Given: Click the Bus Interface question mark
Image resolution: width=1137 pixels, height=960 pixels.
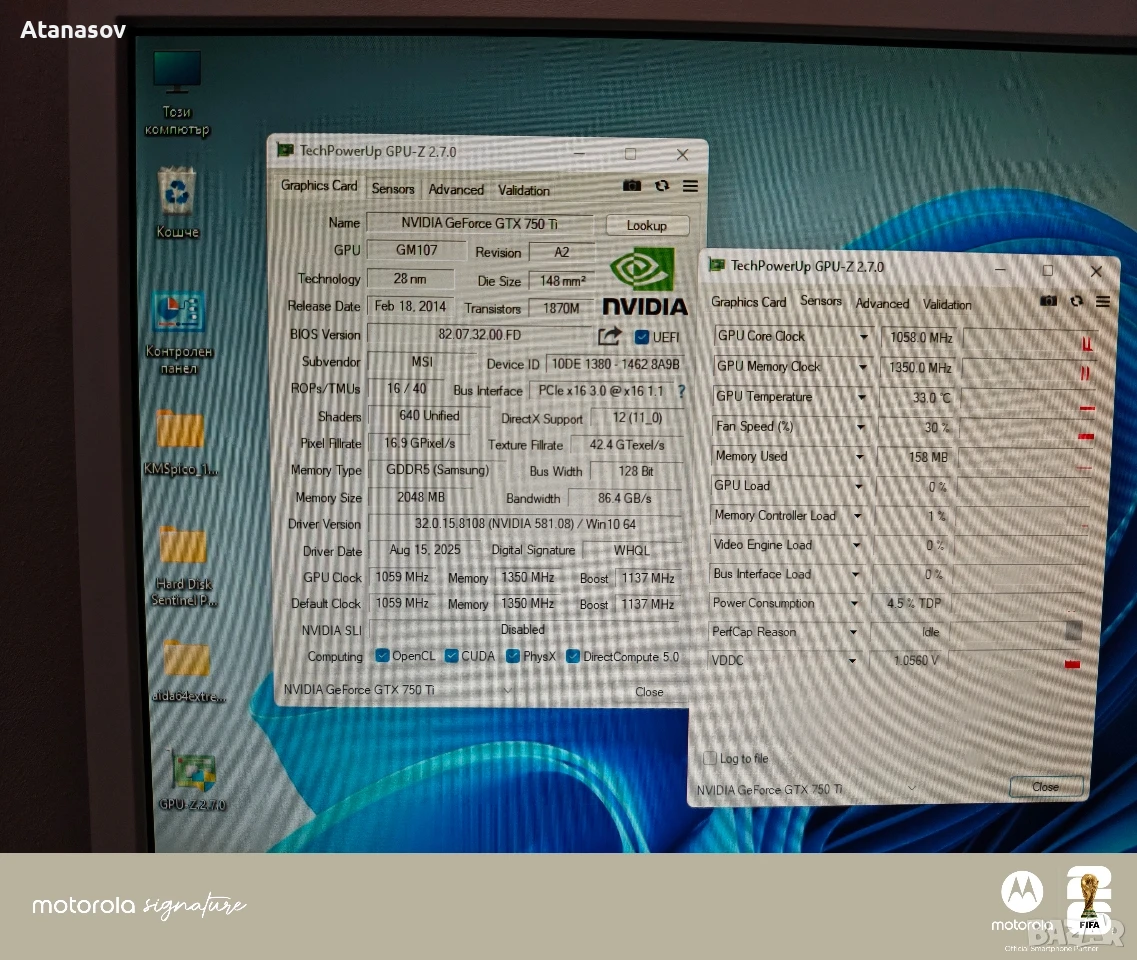Looking at the screenshot, I should click(681, 392).
